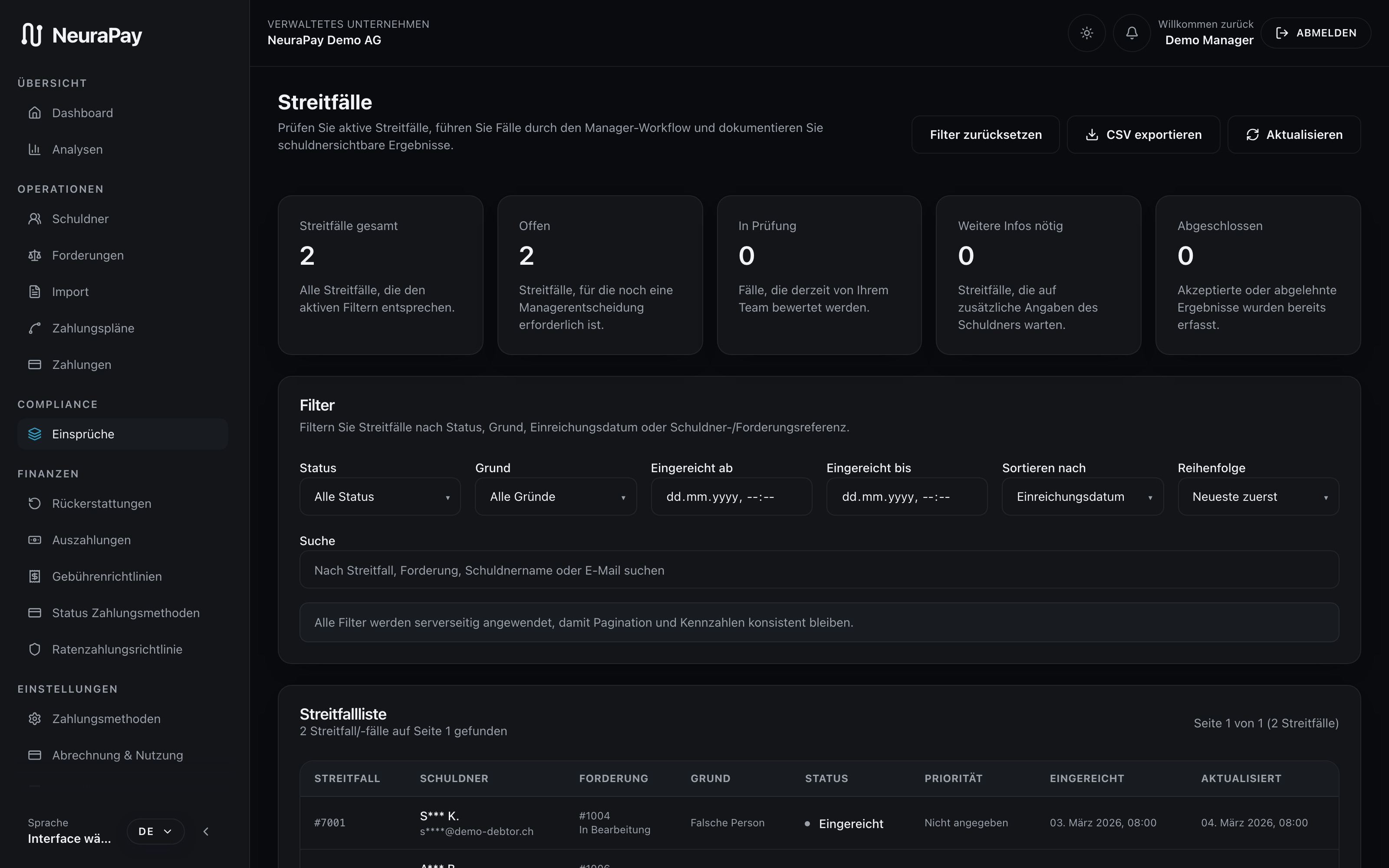Click the Abmelden button

click(1316, 33)
